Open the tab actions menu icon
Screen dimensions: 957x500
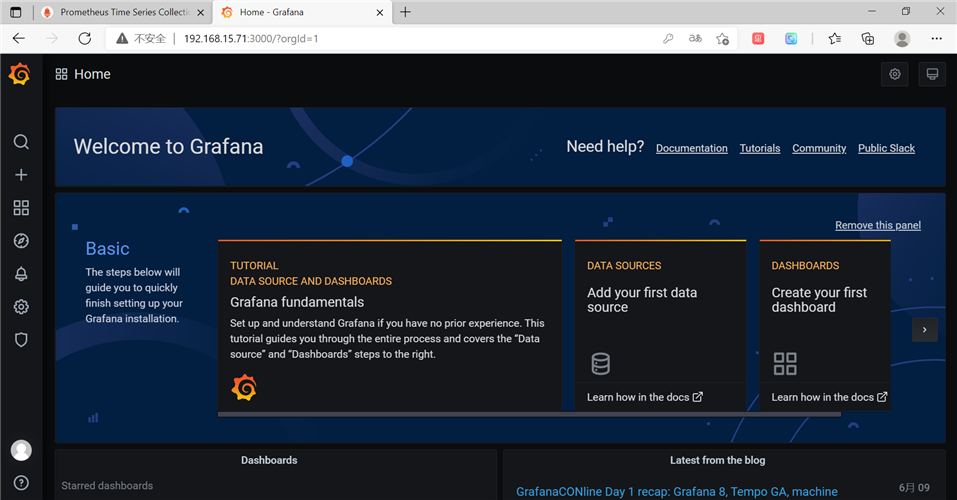[16, 12]
